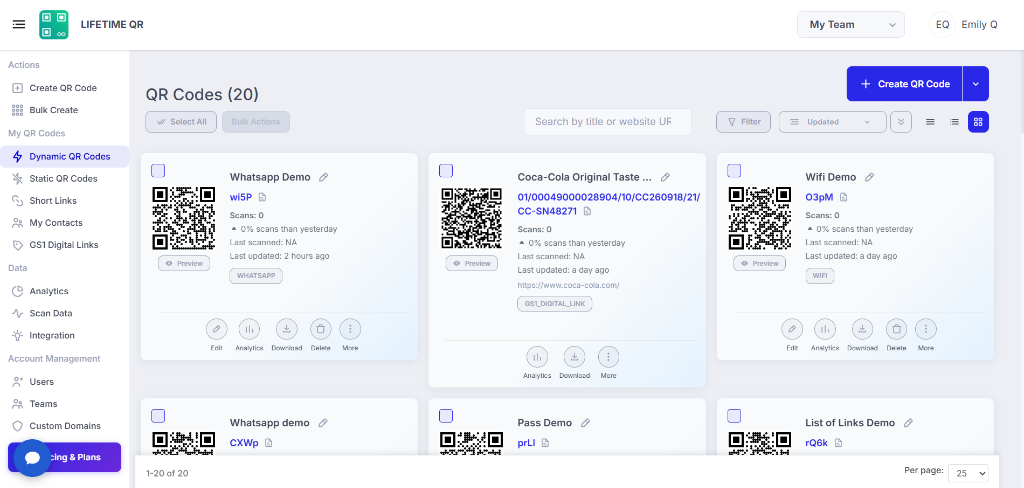Copy the O3pM short link
1024x488 pixels.
843,197
